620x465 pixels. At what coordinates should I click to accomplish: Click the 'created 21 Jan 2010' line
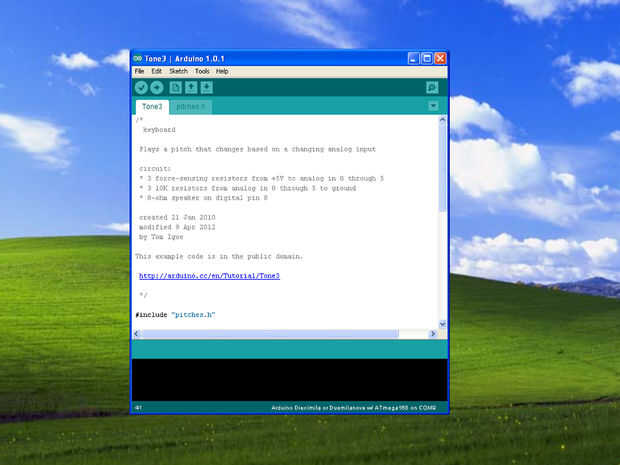(x=177, y=217)
